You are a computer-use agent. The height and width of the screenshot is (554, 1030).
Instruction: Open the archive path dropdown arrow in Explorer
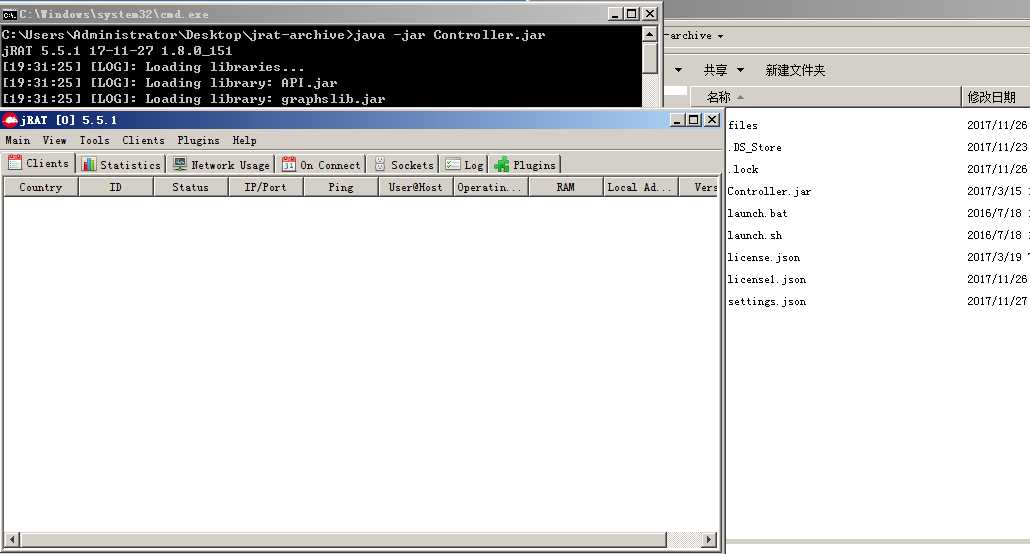click(x=721, y=36)
